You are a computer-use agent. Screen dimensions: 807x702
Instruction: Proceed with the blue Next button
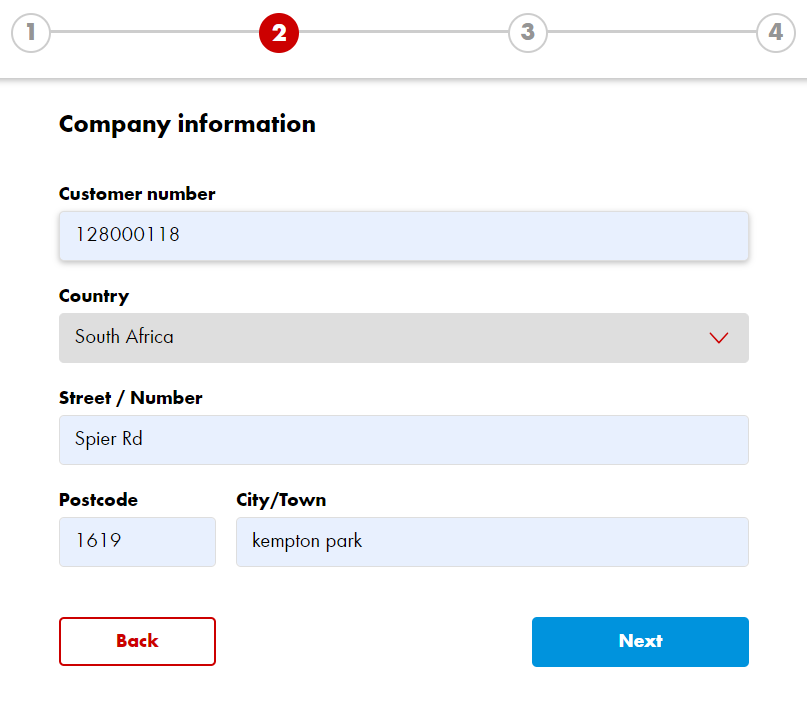pos(640,641)
